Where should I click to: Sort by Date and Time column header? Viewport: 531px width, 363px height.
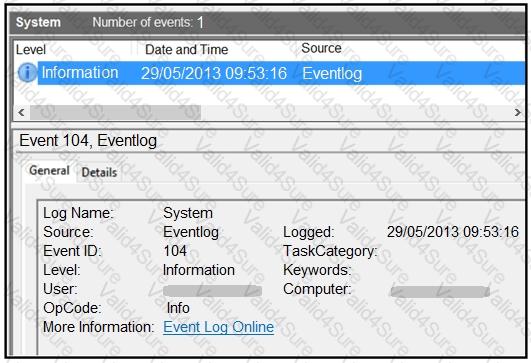tap(187, 50)
